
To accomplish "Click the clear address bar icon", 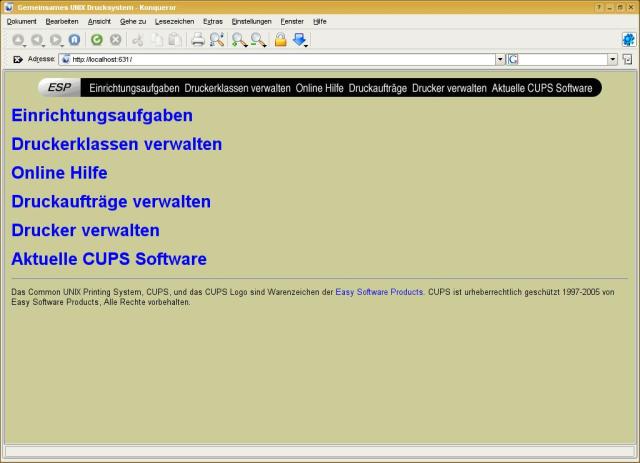I will click(x=18, y=60).
